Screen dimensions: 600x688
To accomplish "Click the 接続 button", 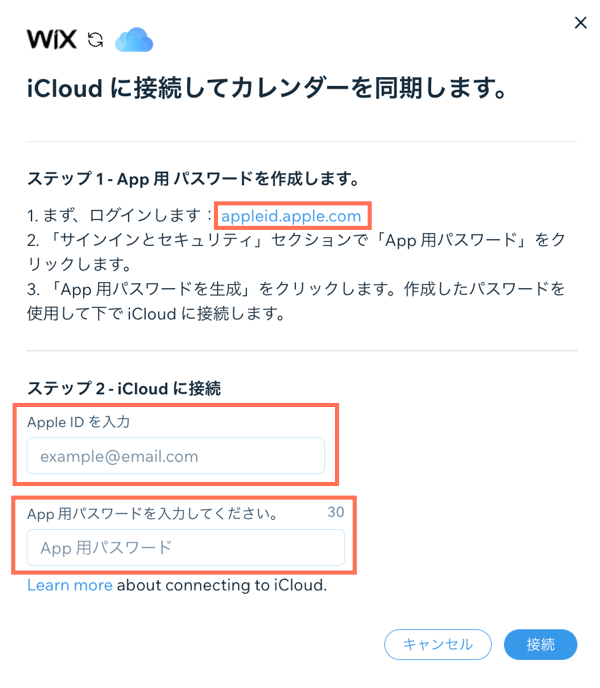I will (540, 645).
